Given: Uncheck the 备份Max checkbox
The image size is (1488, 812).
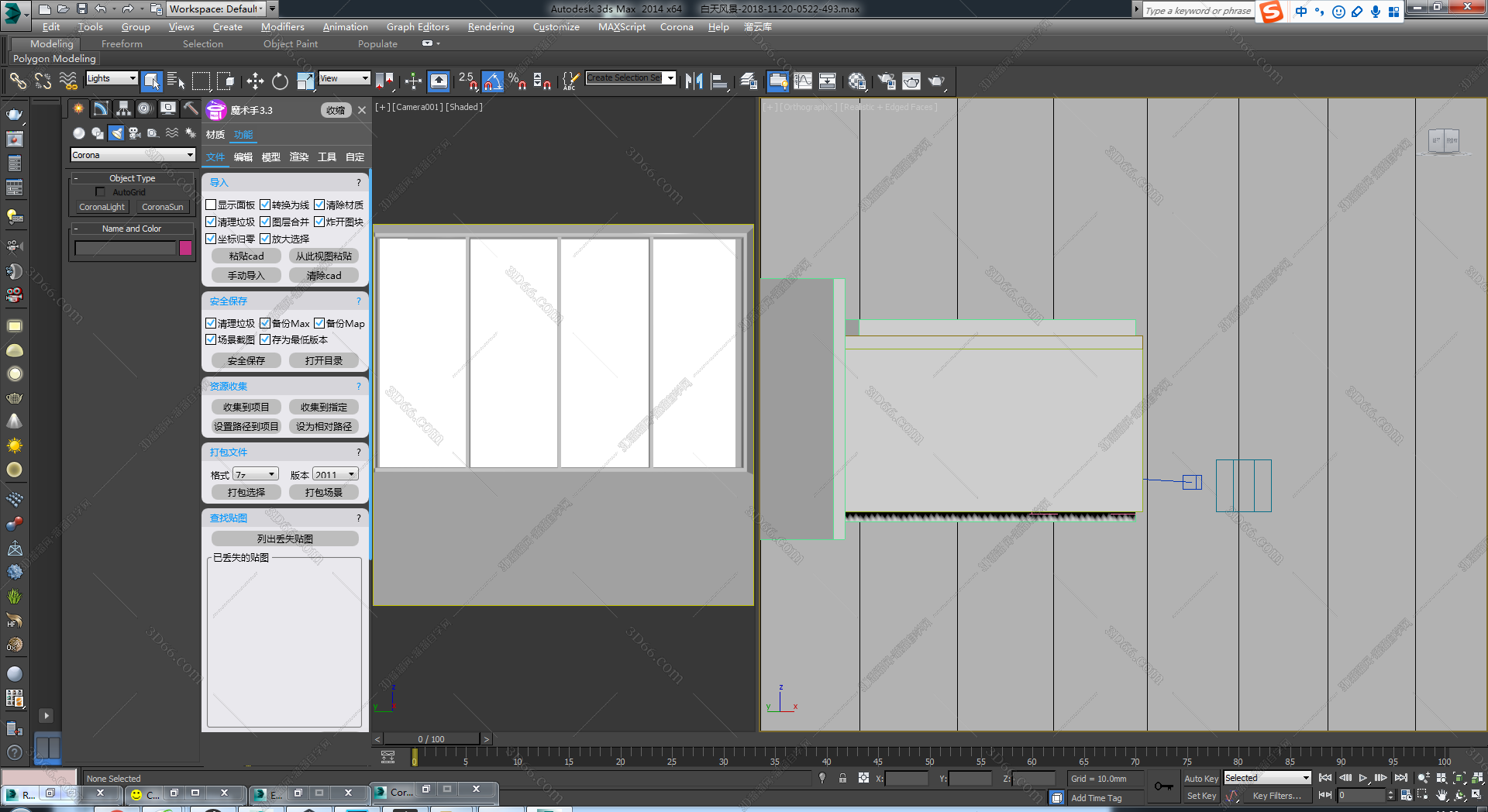Looking at the screenshot, I should coord(265,323).
